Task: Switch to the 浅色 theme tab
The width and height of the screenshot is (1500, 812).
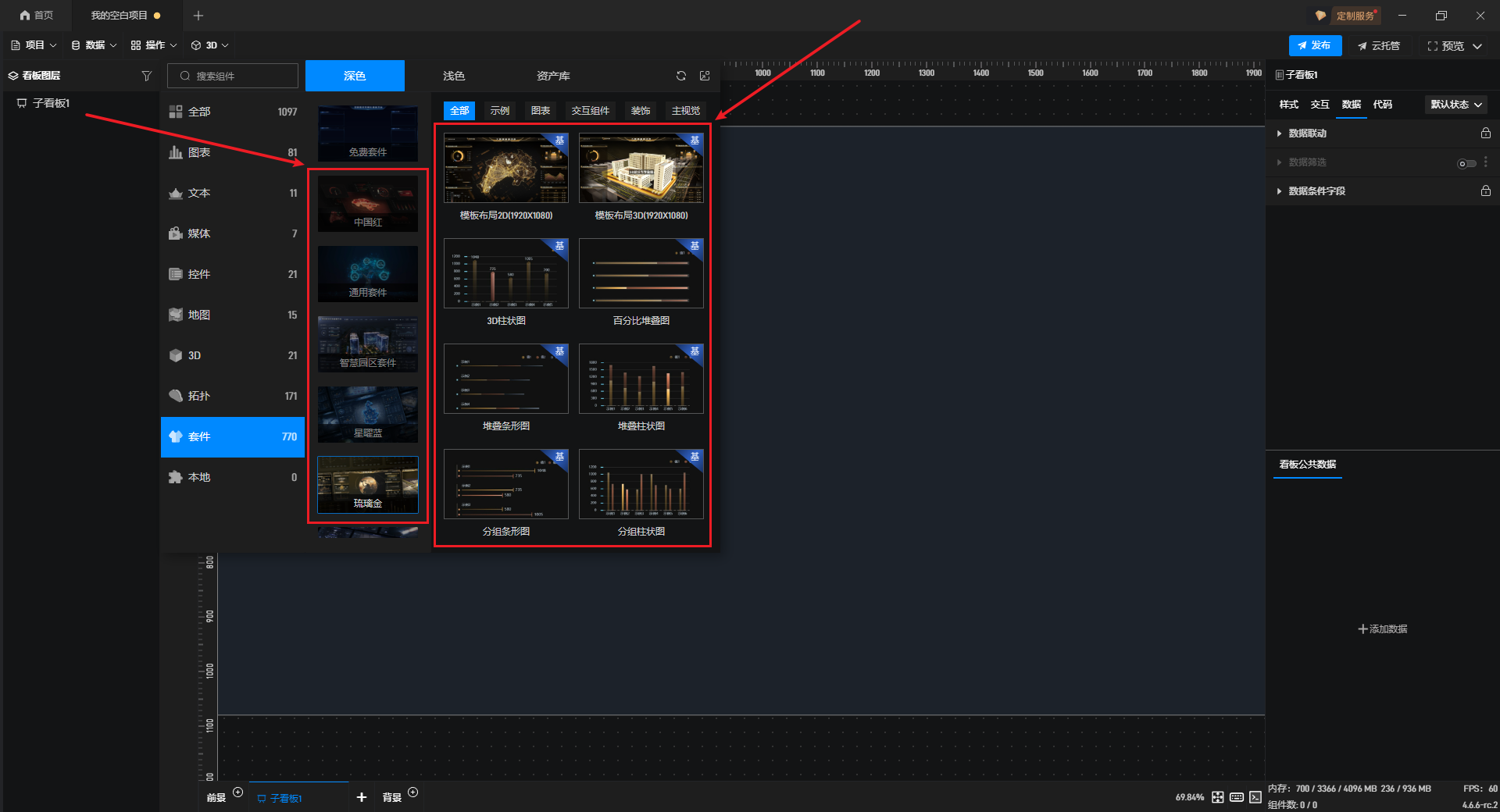Action: [x=454, y=76]
